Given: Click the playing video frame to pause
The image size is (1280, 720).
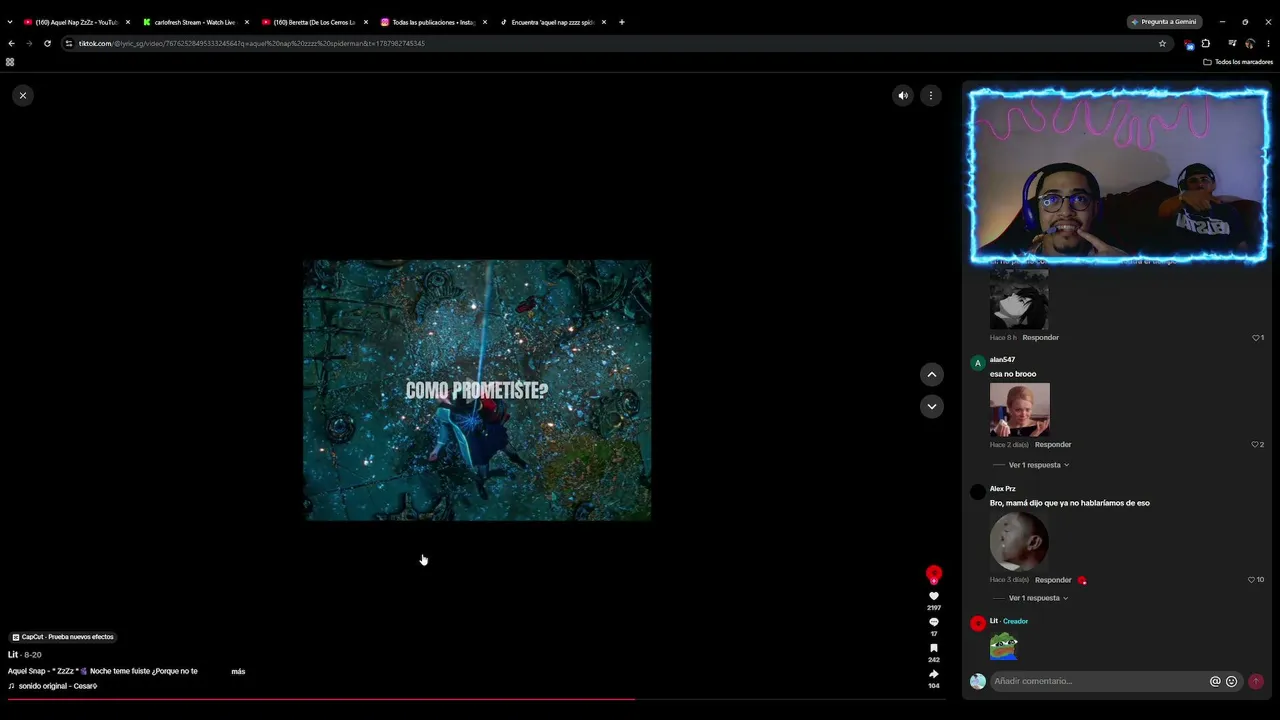Looking at the screenshot, I should (477, 390).
